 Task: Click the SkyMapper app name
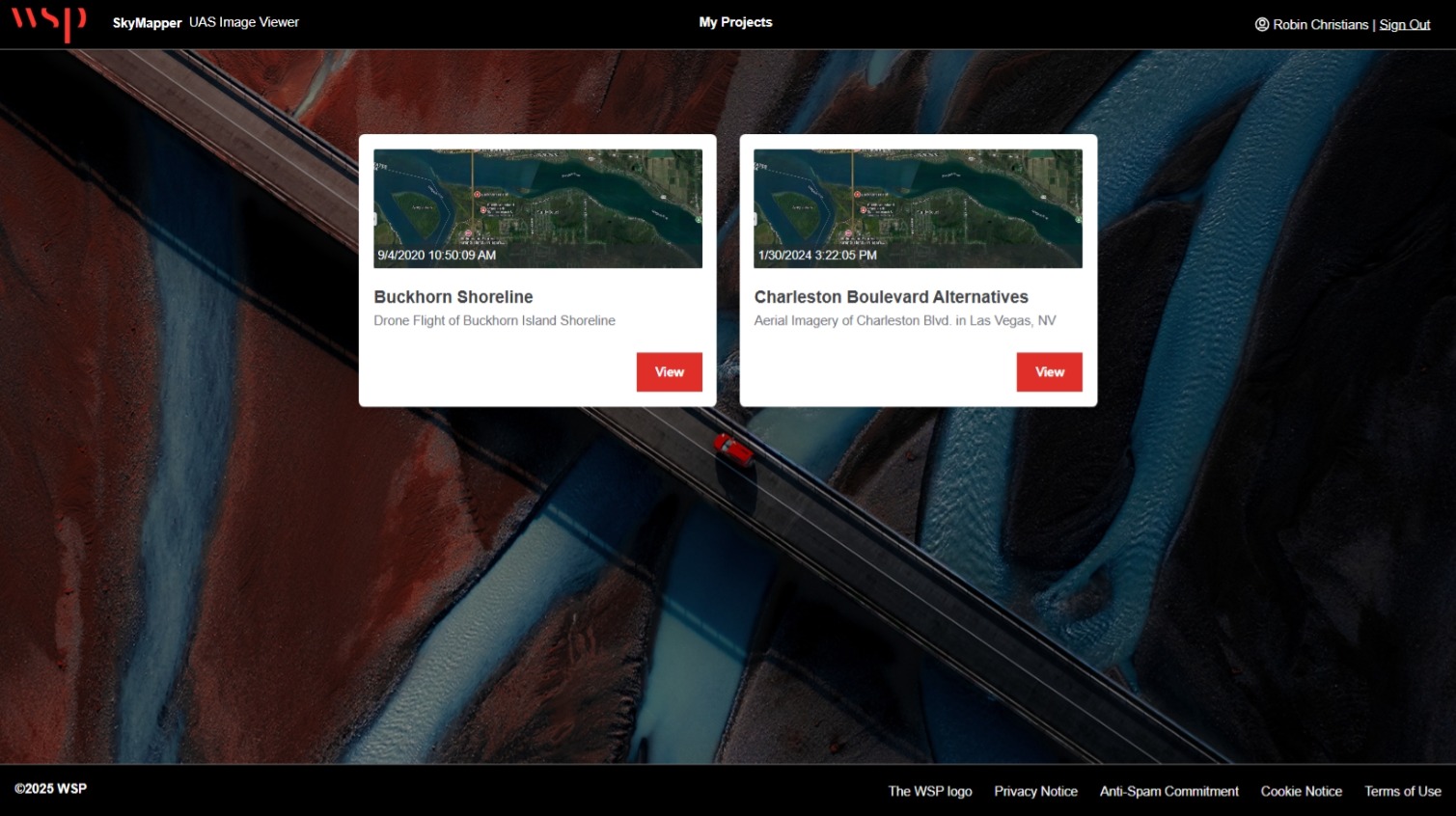click(147, 23)
